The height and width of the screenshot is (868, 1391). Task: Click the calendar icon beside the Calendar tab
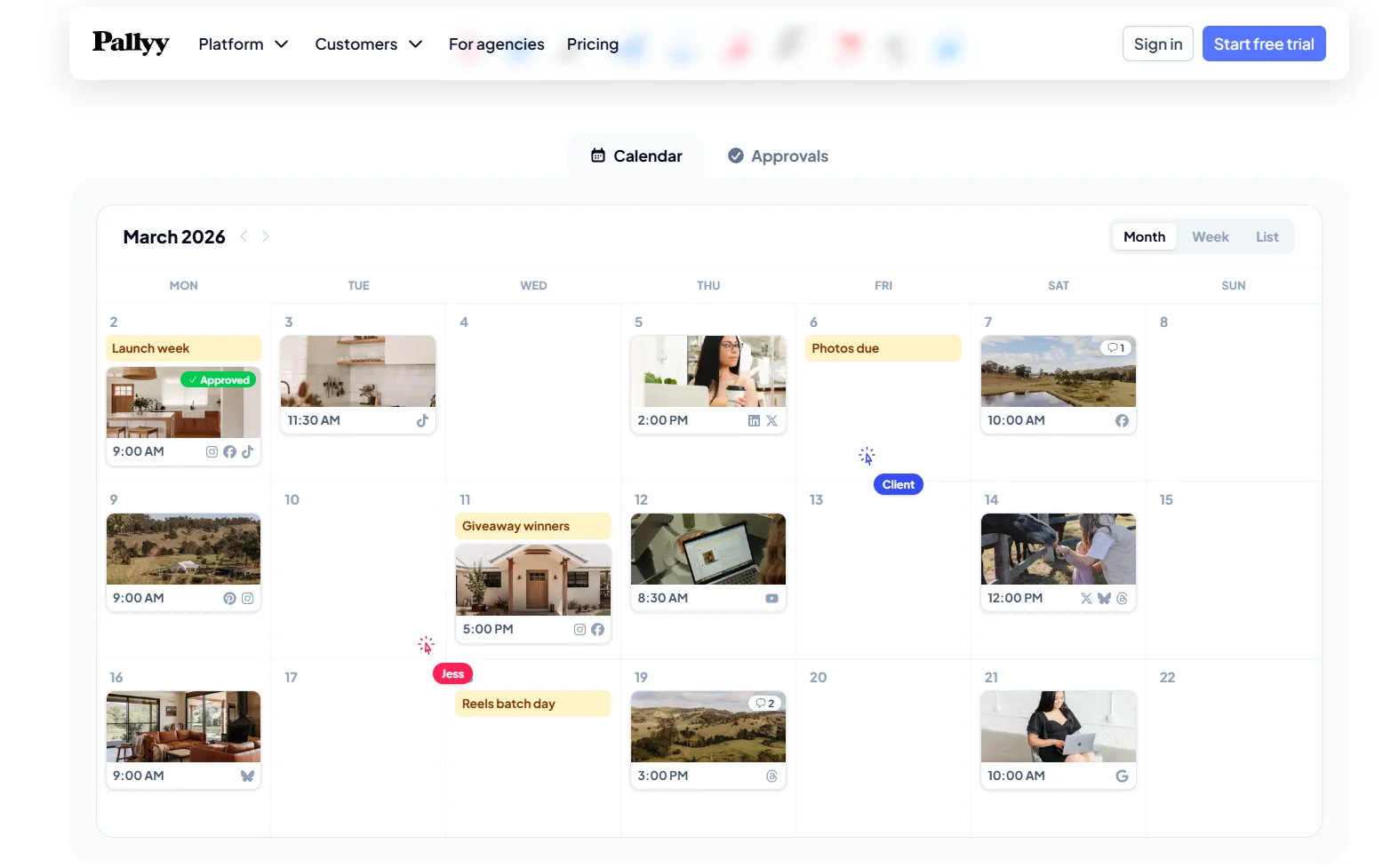598,155
